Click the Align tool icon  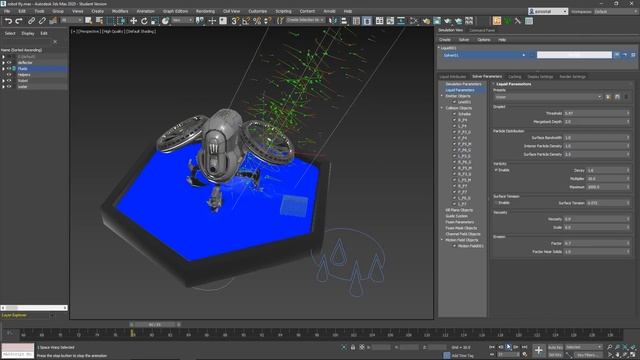(x=344, y=21)
